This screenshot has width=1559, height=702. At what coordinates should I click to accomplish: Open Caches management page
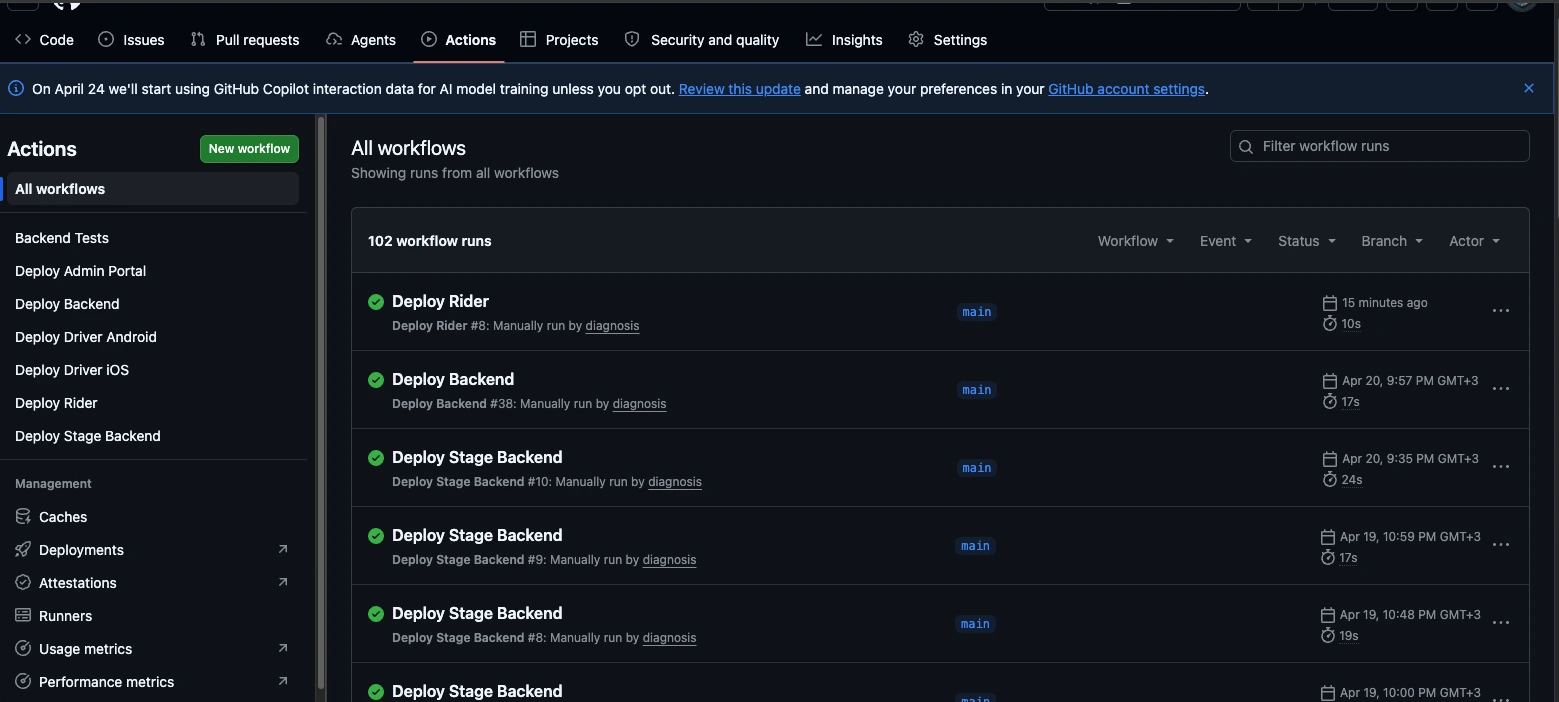click(63, 517)
